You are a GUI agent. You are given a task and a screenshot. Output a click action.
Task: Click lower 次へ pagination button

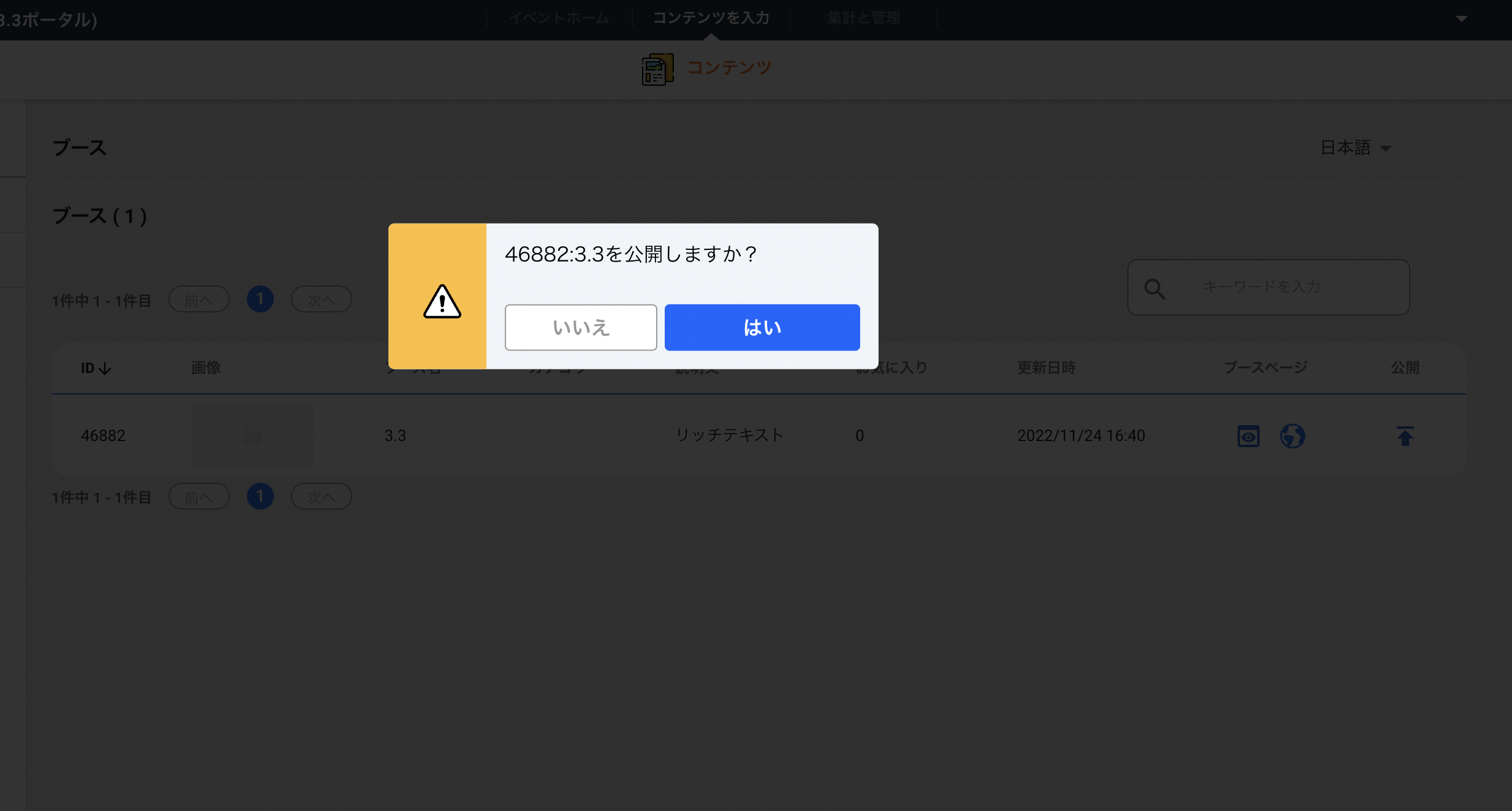tap(322, 497)
